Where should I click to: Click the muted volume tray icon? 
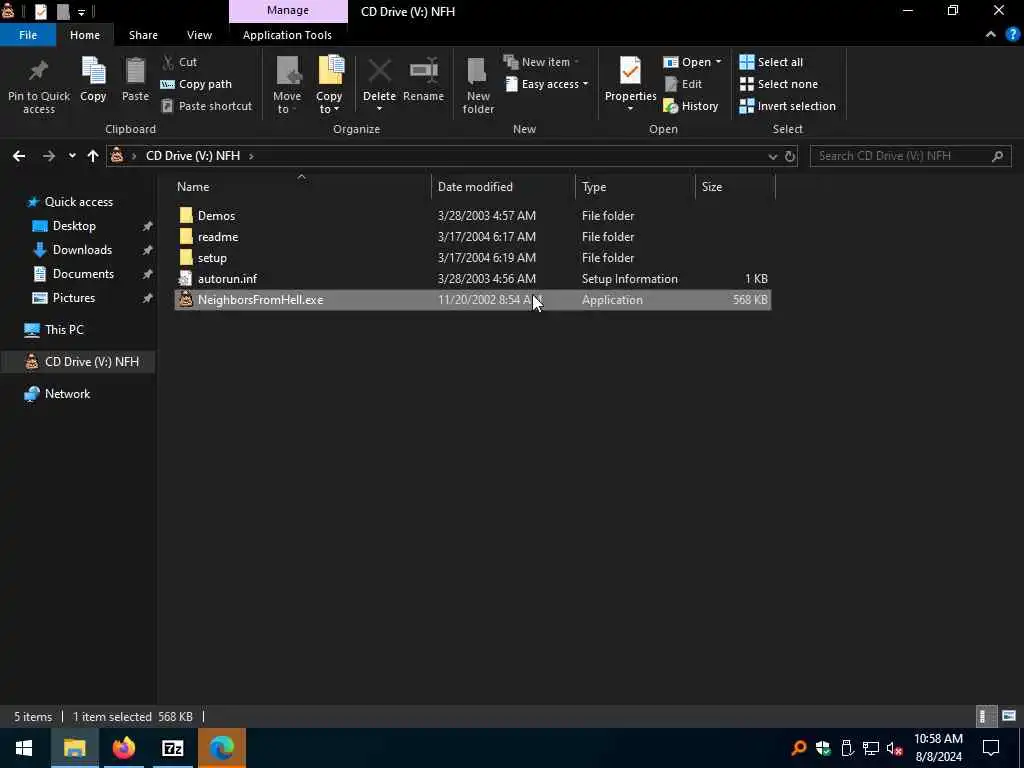(895, 748)
